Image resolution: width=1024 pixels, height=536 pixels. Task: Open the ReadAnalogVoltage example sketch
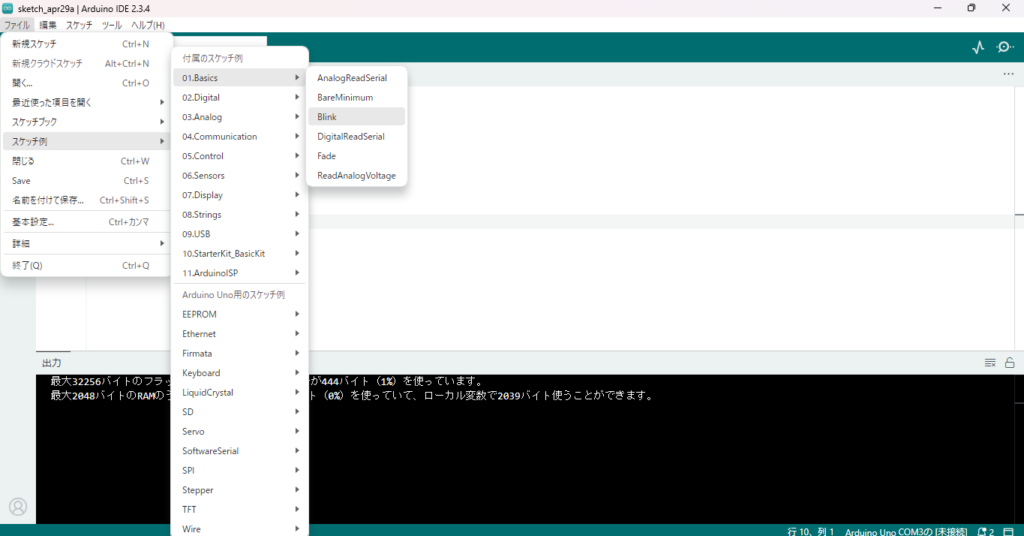(357, 176)
